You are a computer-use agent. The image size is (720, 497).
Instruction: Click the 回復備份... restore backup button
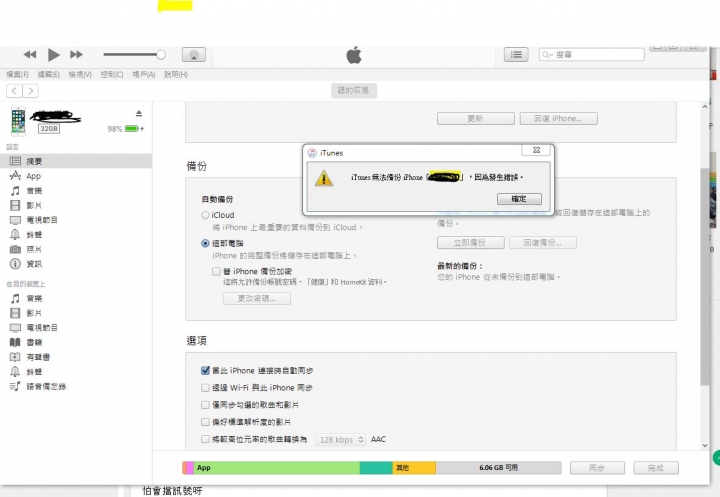point(543,243)
